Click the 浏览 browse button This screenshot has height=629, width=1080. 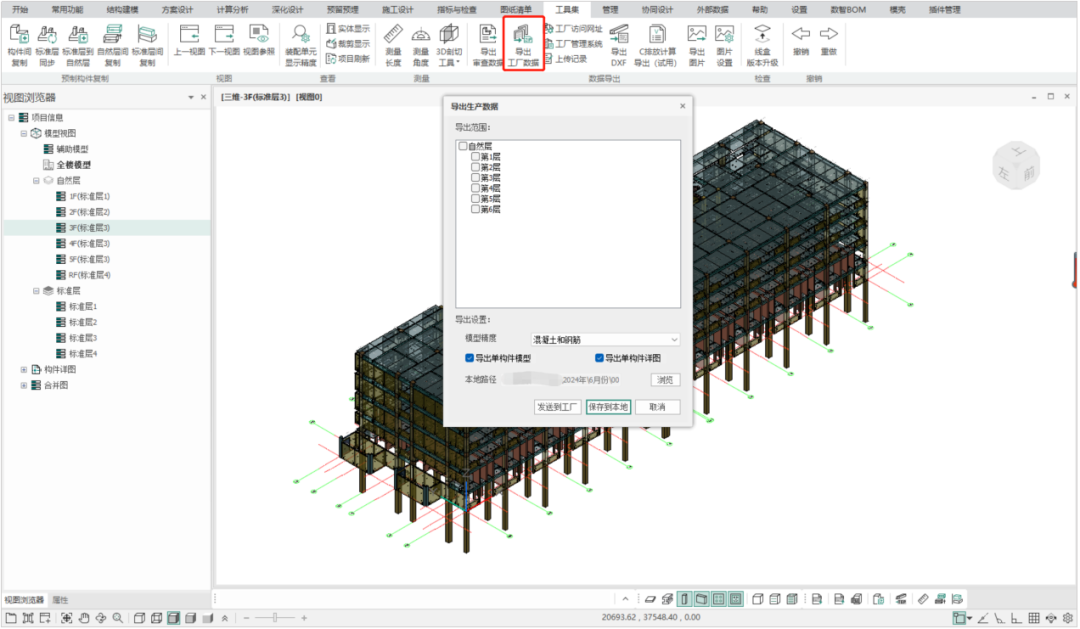[665, 380]
